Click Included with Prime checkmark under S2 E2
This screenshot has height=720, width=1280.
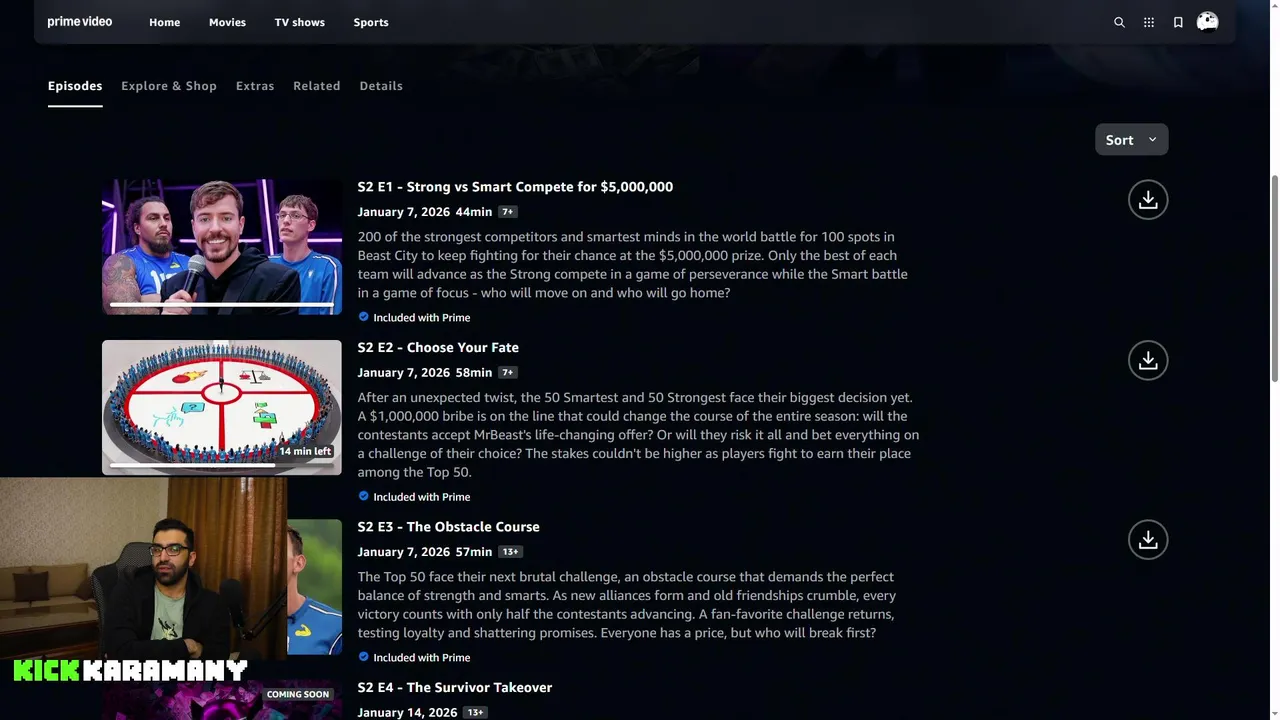coord(364,496)
